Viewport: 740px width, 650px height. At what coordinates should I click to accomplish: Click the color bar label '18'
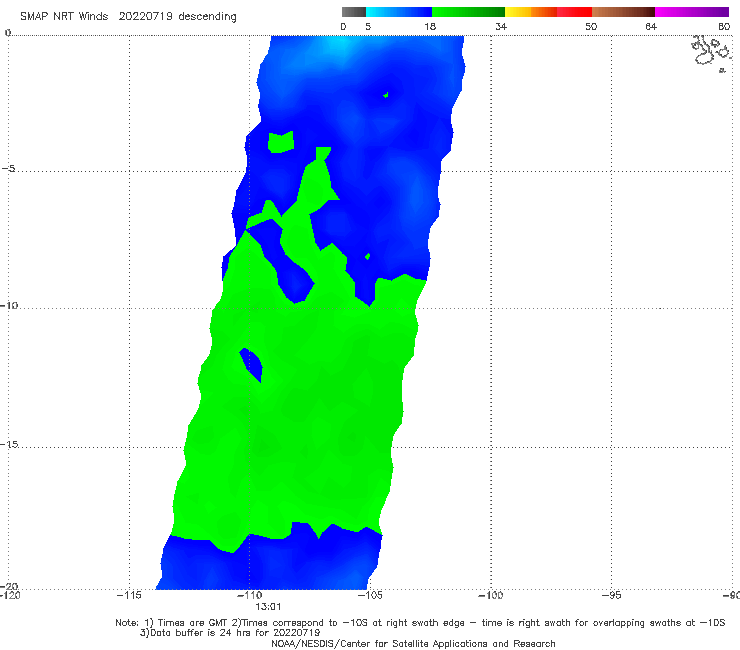[430, 26]
